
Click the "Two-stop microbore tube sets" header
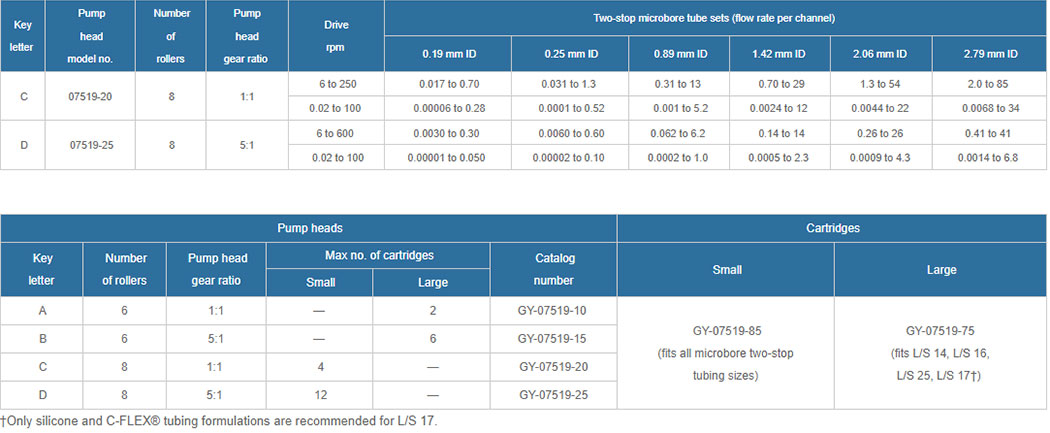point(716,19)
